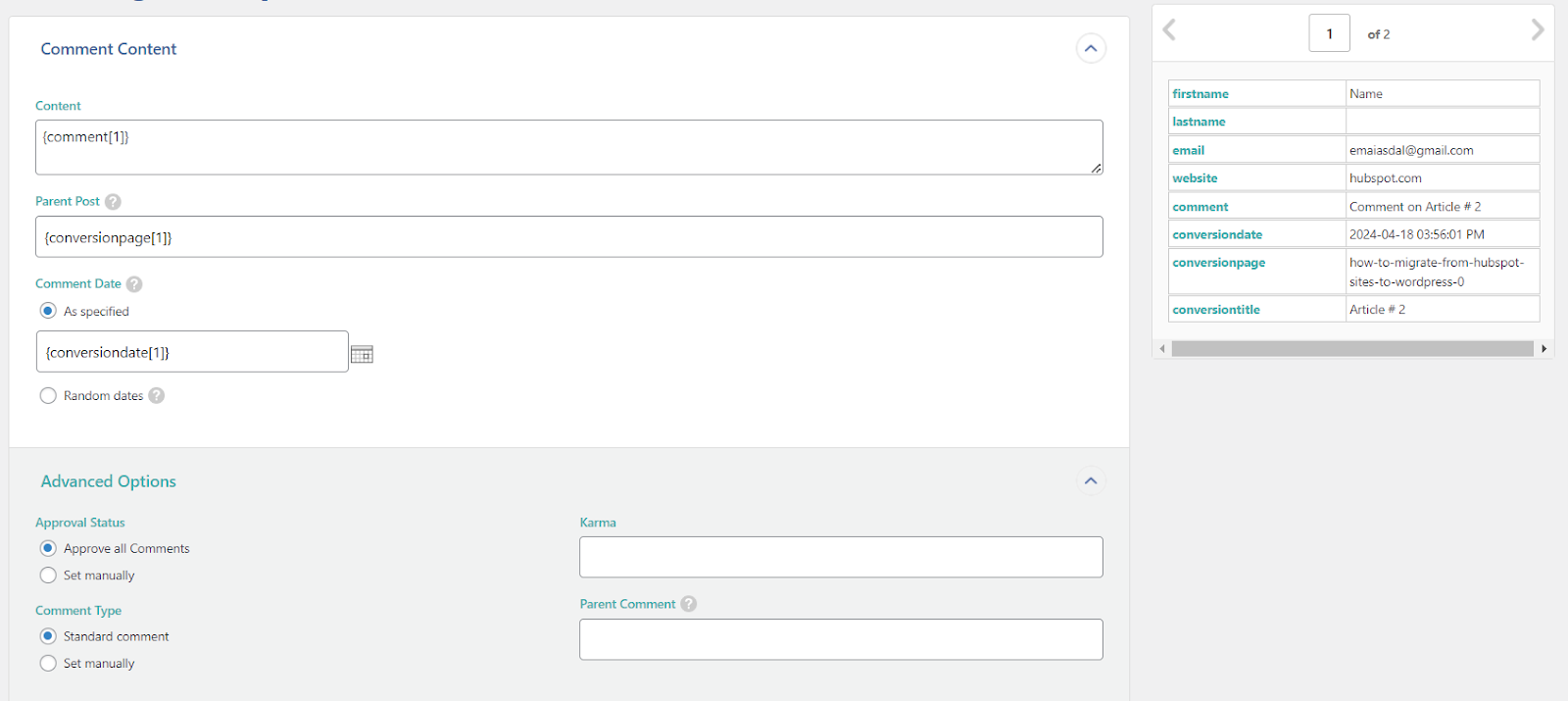Click the Parent Comment help icon

click(x=689, y=604)
